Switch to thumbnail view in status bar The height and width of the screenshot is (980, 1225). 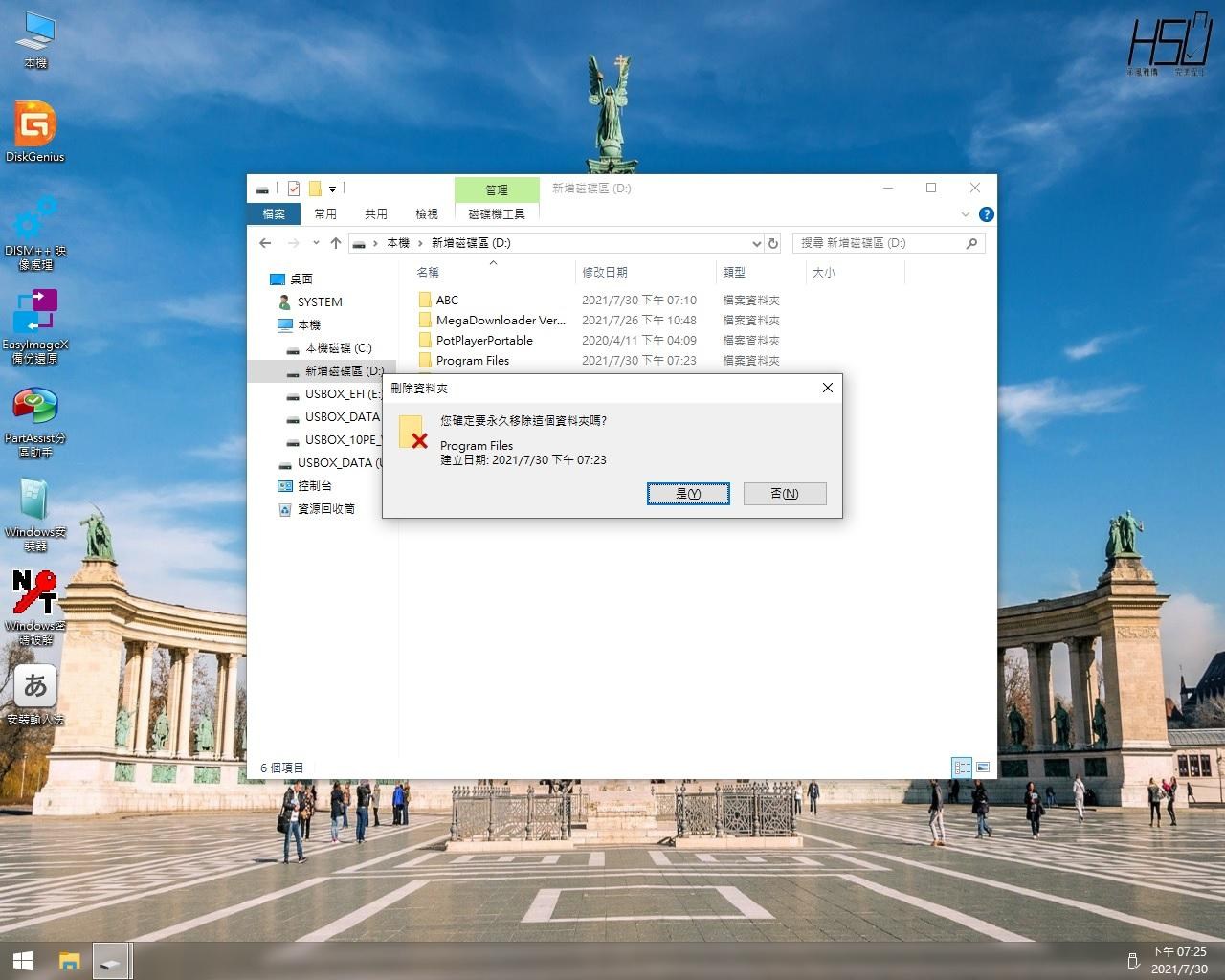click(x=982, y=767)
